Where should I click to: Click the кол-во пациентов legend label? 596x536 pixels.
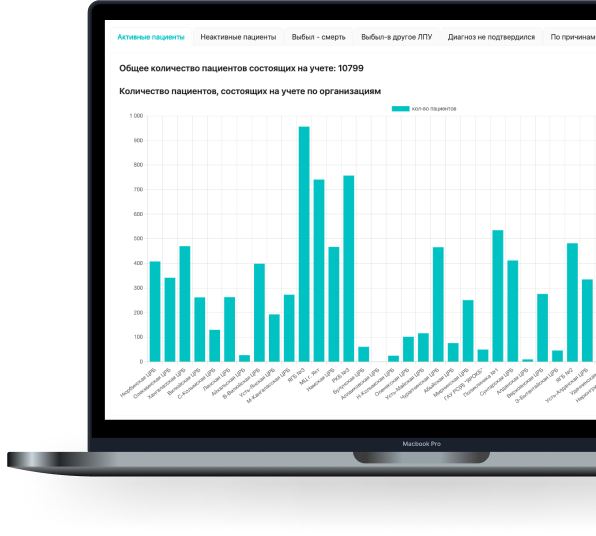(x=434, y=109)
